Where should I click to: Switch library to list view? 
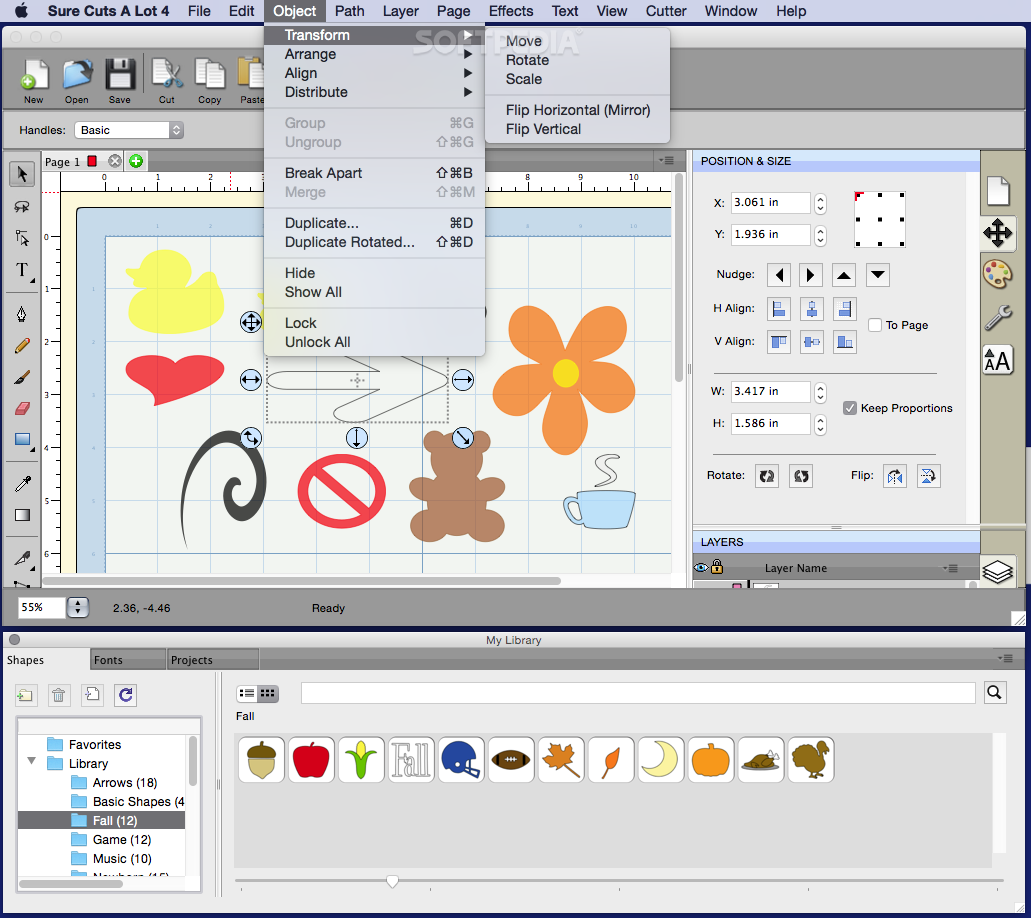[247, 692]
